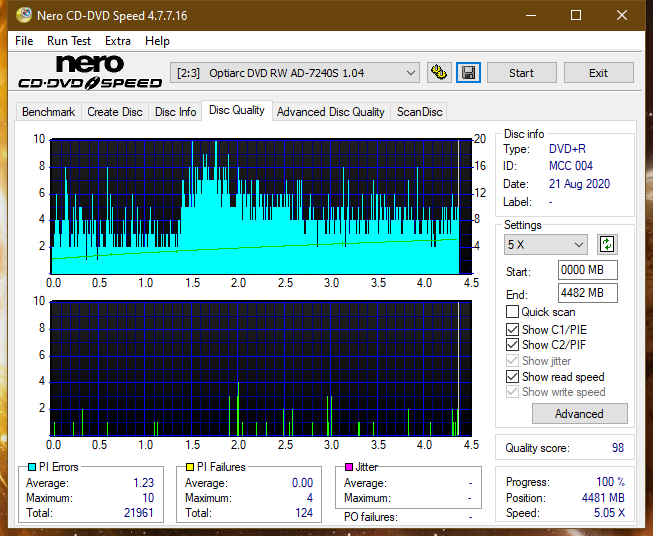Click PI Failures total 124

[304, 513]
